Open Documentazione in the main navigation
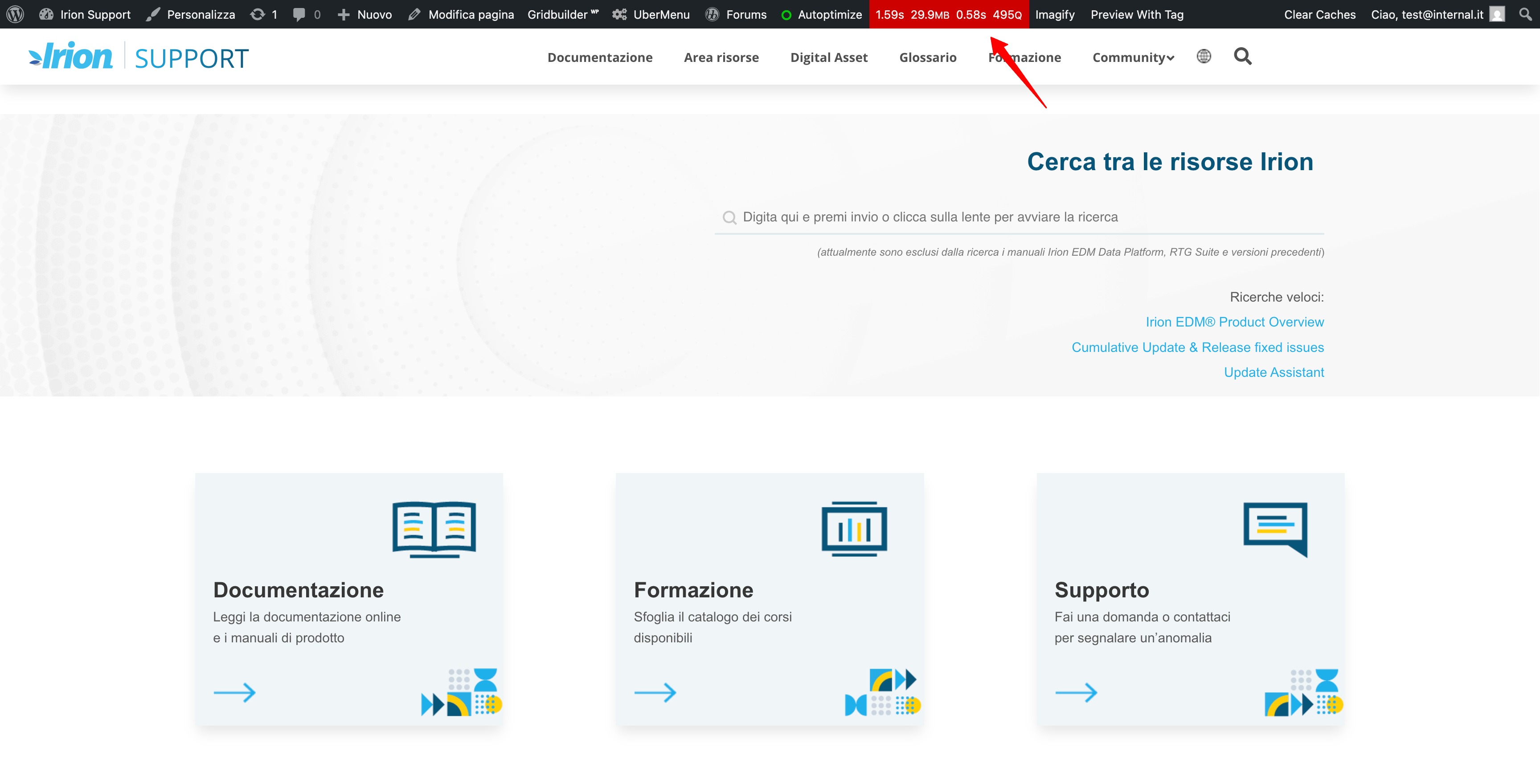This screenshot has width=1540, height=784. [x=600, y=57]
